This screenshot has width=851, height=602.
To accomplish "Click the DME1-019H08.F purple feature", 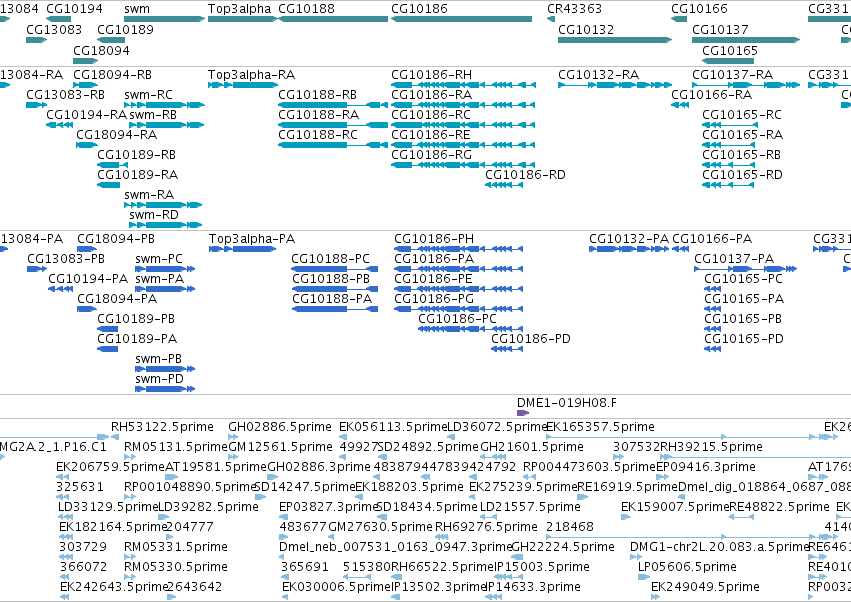I will [523, 413].
